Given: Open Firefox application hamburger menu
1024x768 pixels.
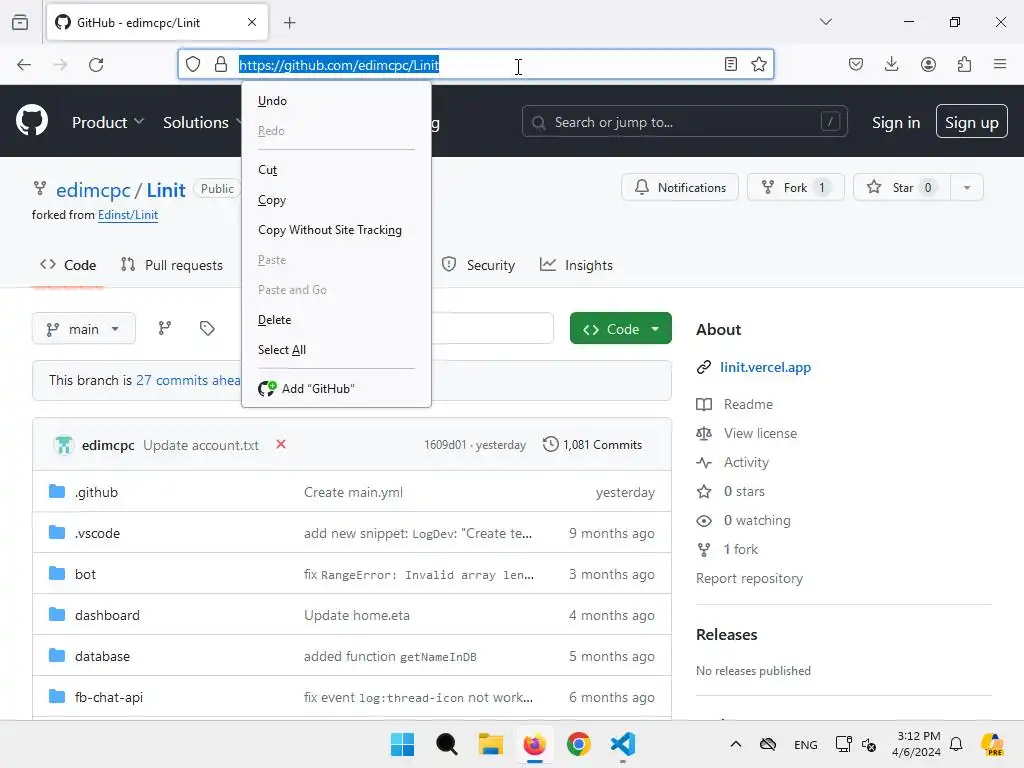Looking at the screenshot, I should tap(1000, 64).
